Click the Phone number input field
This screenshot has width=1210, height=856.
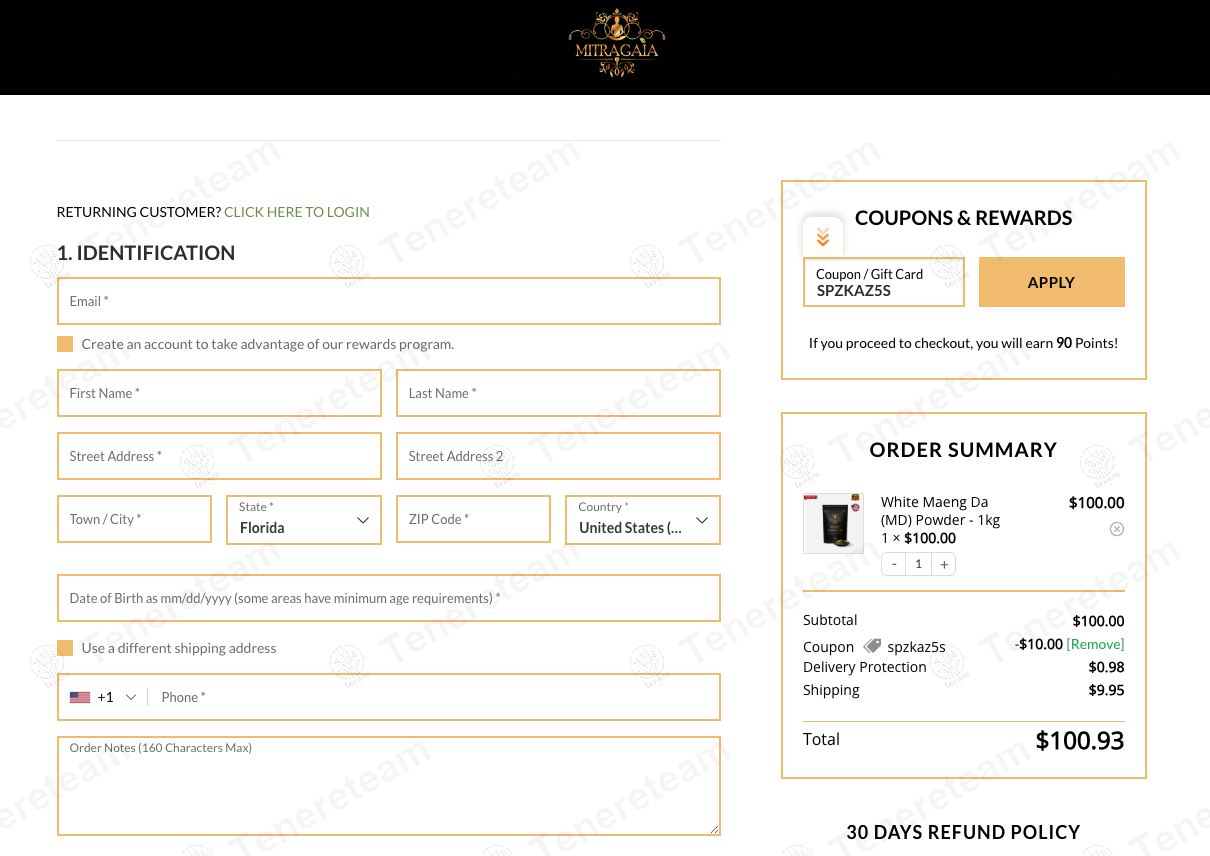click(x=435, y=697)
